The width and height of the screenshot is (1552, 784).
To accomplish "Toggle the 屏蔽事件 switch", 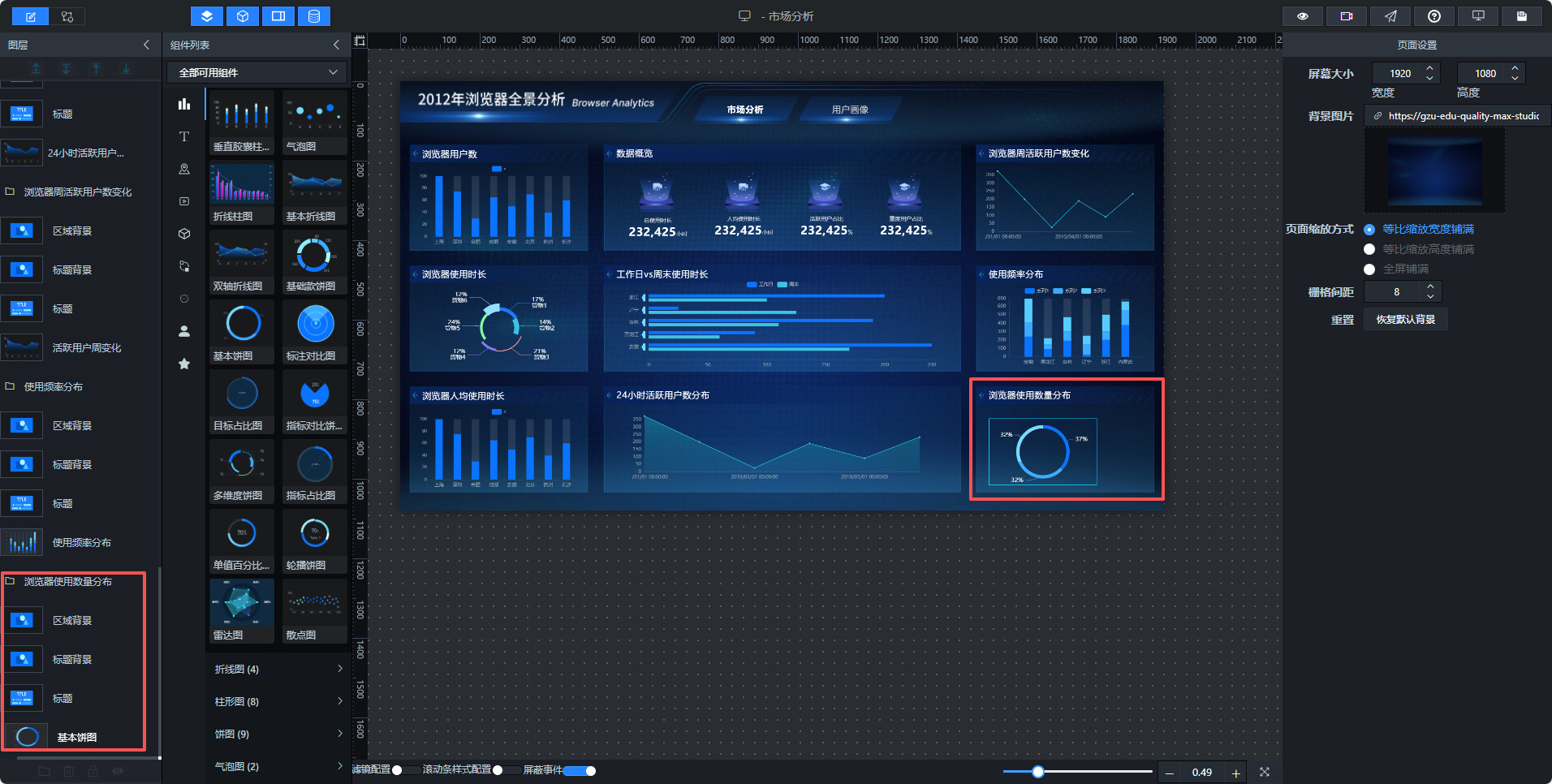I will (x=580, y=770).
